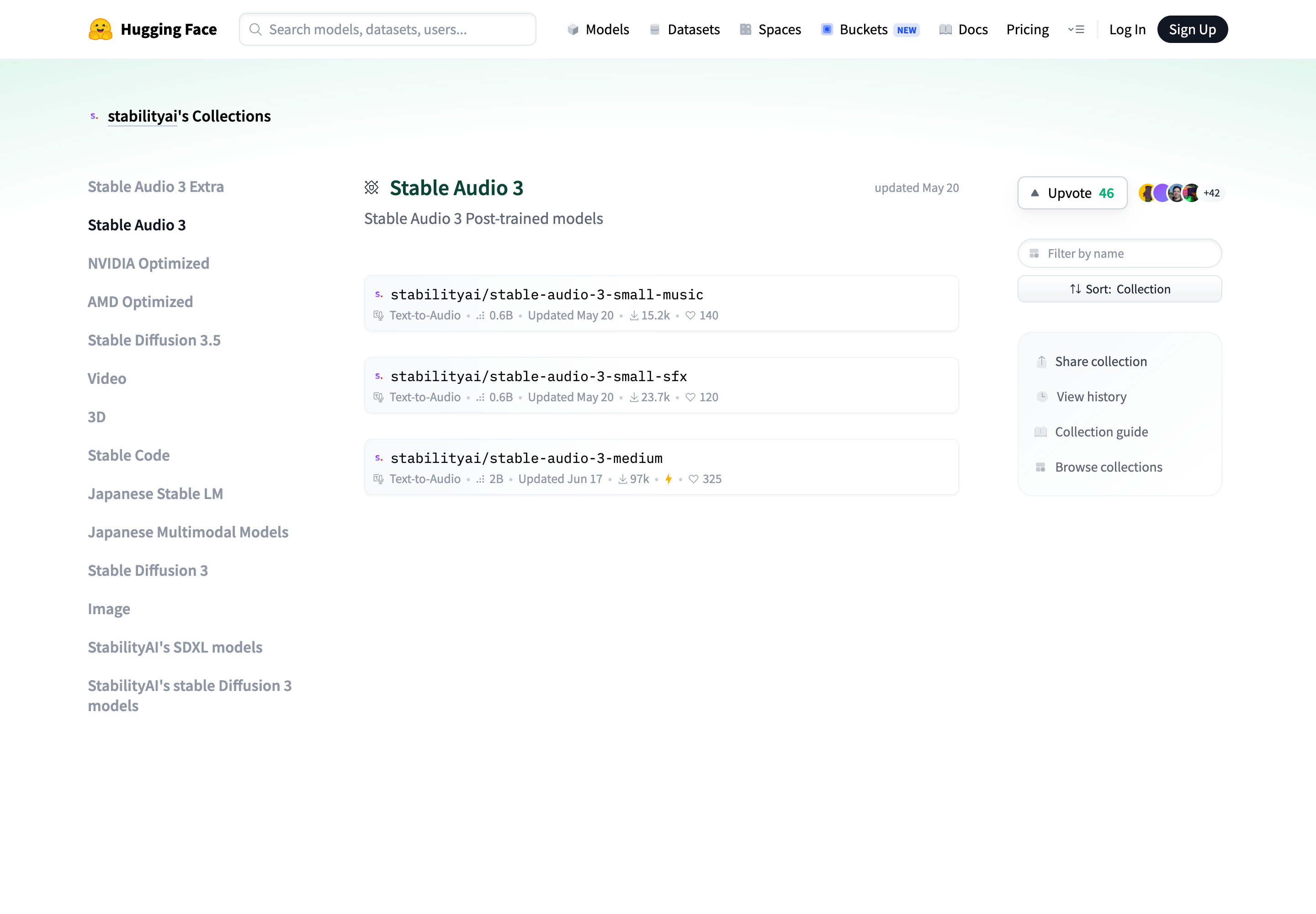1316x914 pixels.
Task: Show the +42 additional upvoters
Action: (1211, 193)
